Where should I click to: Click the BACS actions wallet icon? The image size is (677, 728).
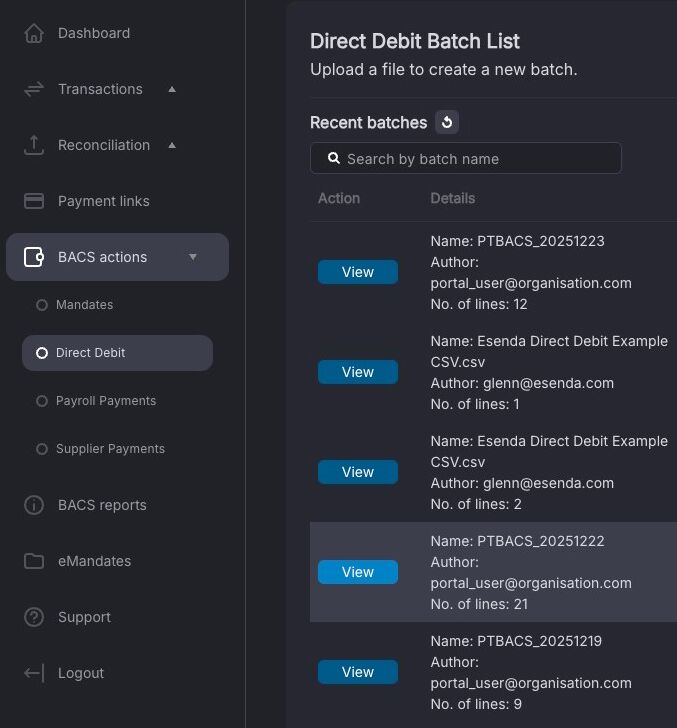coord(34,257)
